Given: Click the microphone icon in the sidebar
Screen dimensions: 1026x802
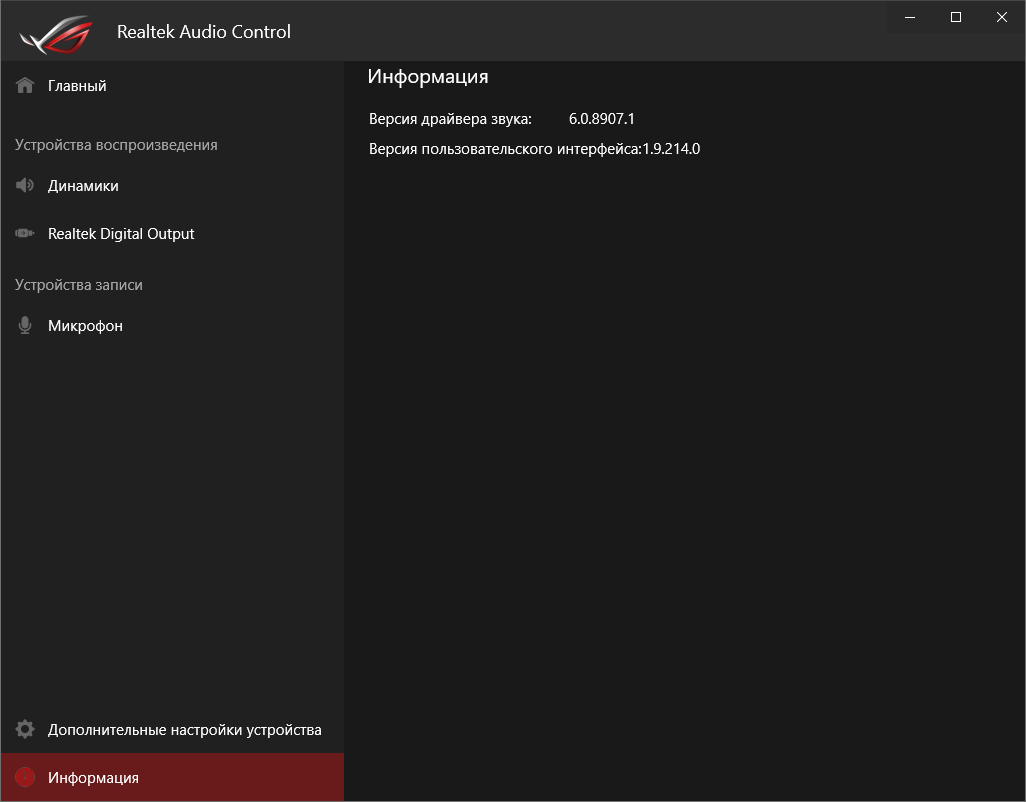Looking at the screenshot, I should point(25,326).
